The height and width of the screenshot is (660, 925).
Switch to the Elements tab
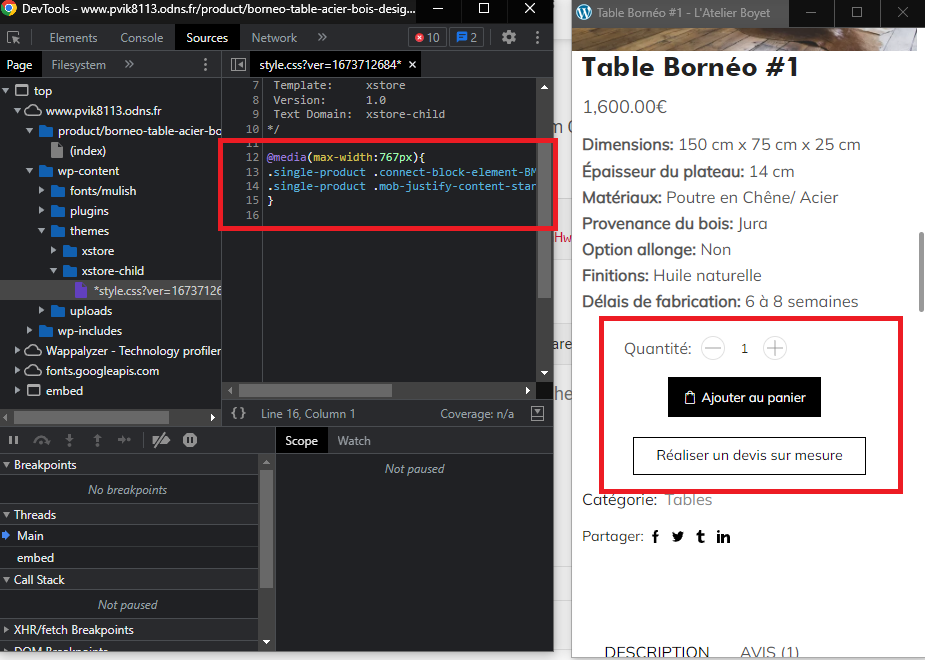click(73, 38)
